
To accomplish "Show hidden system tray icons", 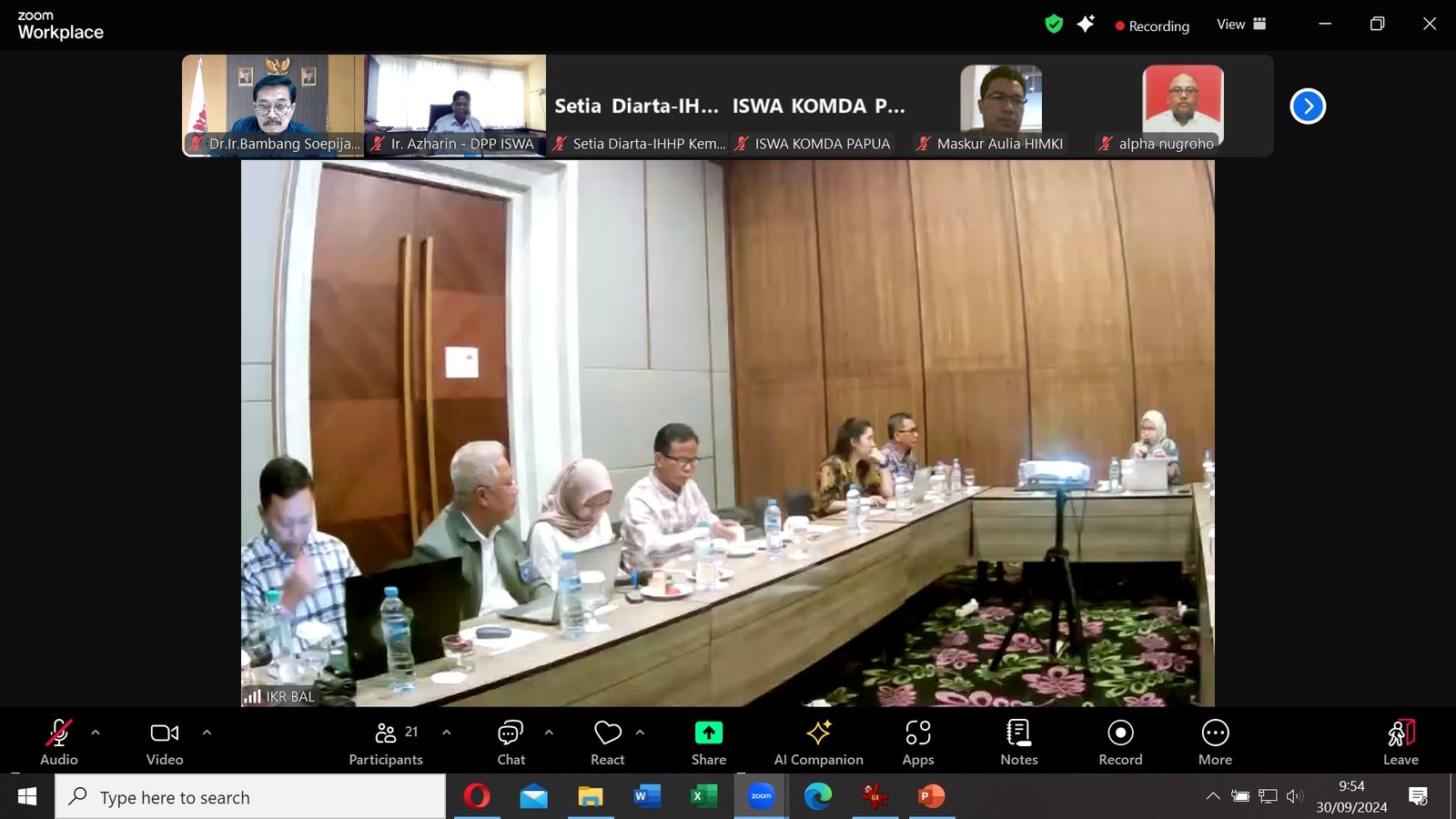I will tap(1213, 796).
